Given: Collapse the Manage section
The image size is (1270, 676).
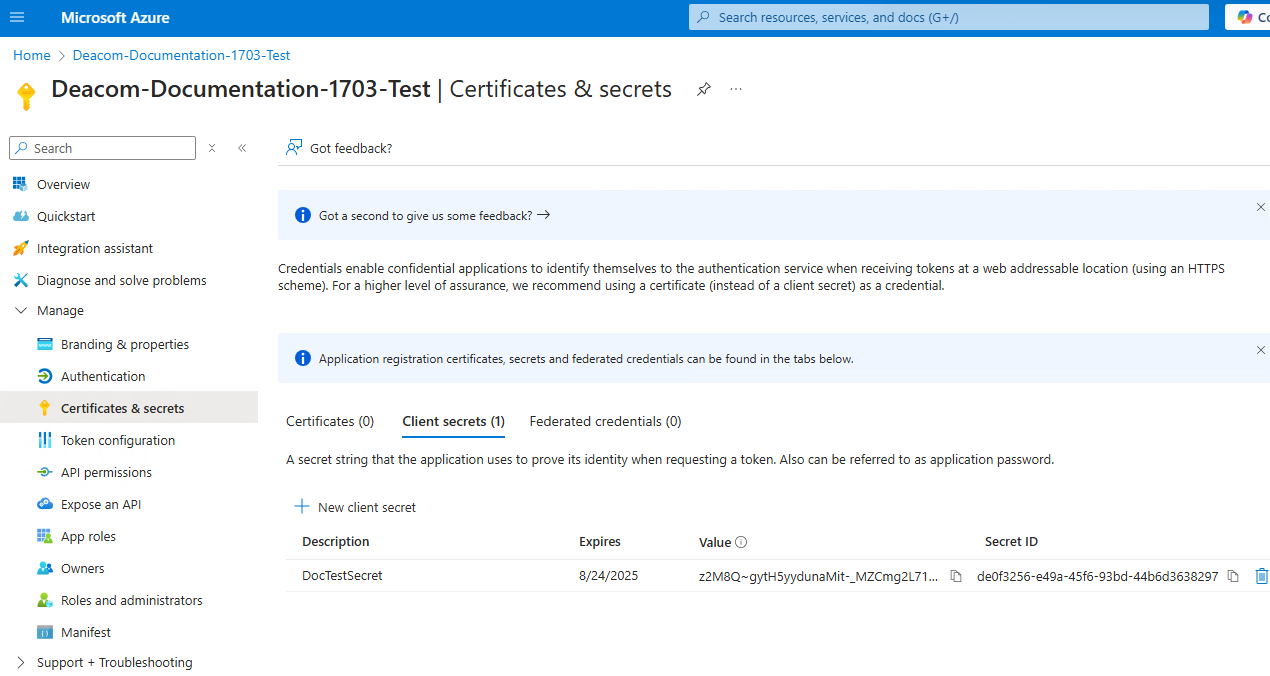Looking at the screenshot, I should pos(20,311).
